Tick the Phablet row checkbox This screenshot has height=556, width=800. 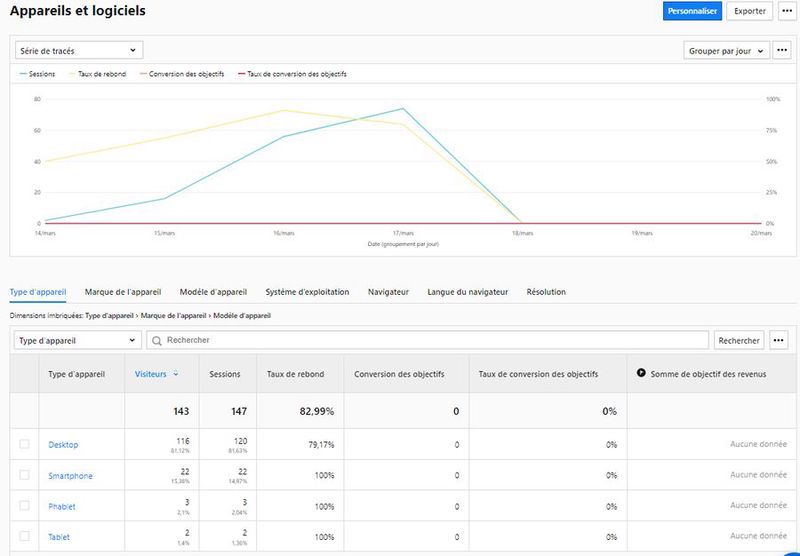click(24, 506)
